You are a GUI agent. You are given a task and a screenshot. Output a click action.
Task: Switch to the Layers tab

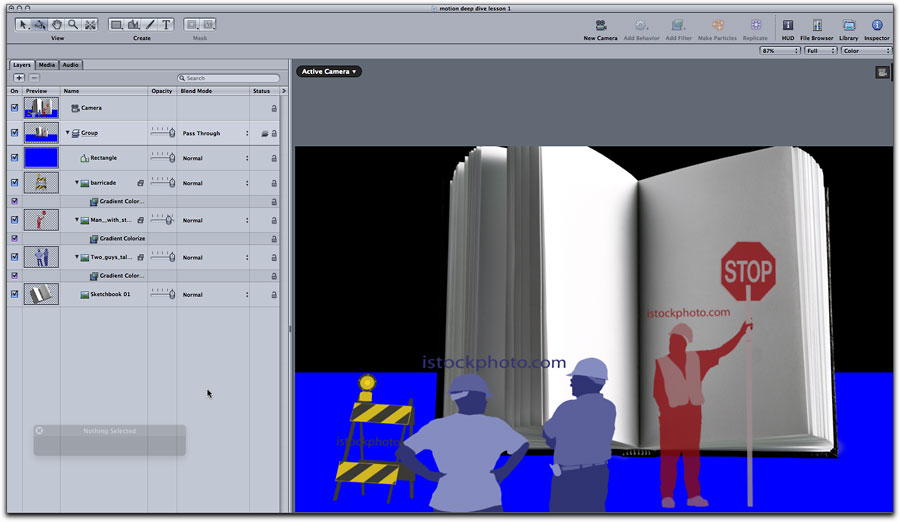pyautogui.click(x=22, y=65)
